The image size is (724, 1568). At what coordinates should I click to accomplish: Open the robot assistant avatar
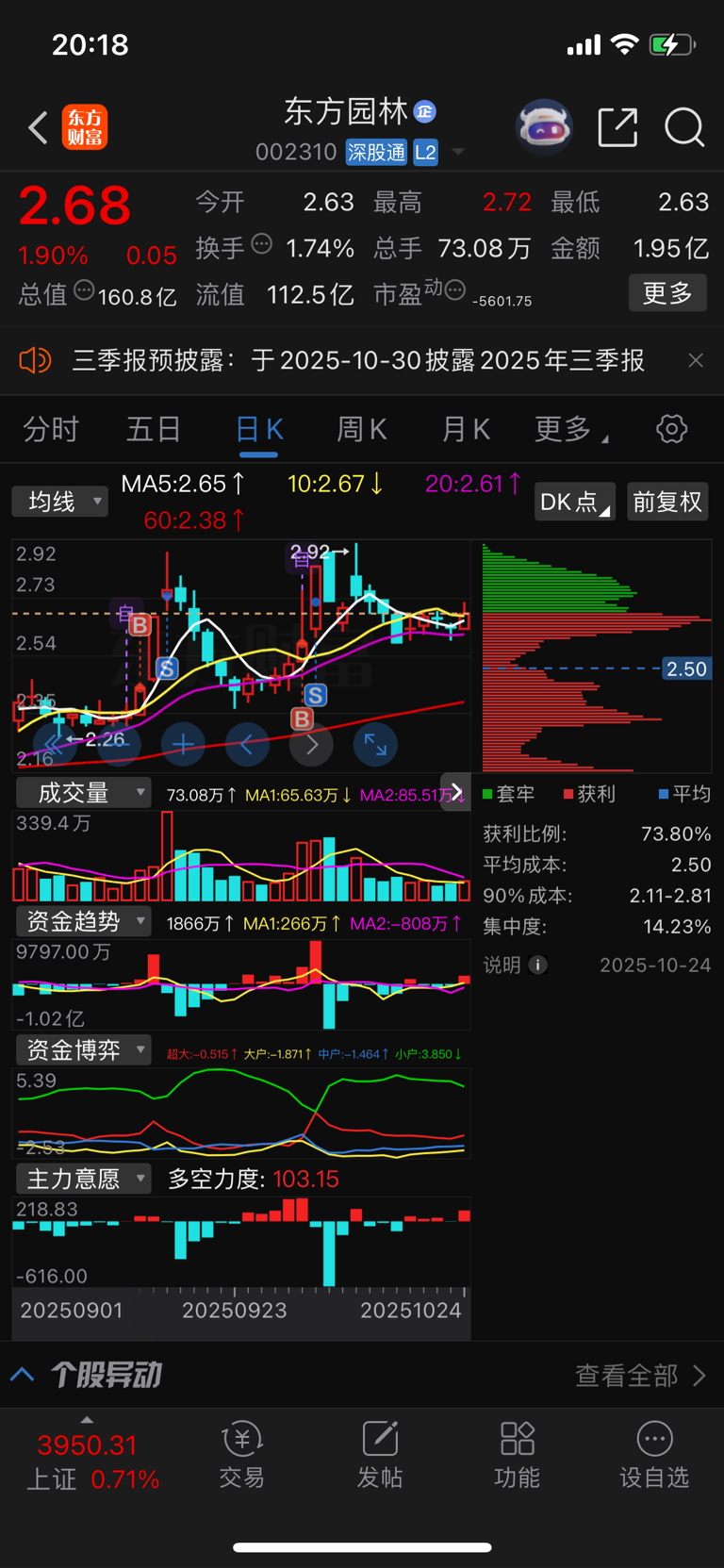click(545, 126)
